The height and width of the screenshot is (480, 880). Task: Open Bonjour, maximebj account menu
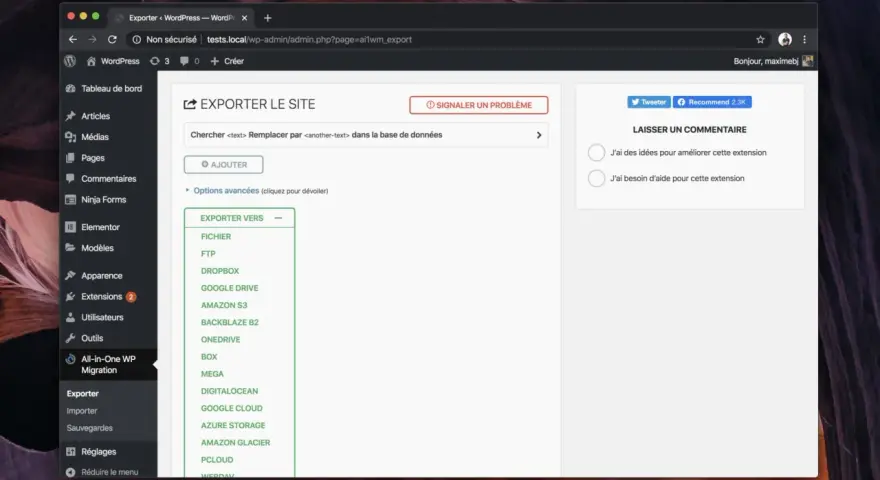[x=773, y=61]
